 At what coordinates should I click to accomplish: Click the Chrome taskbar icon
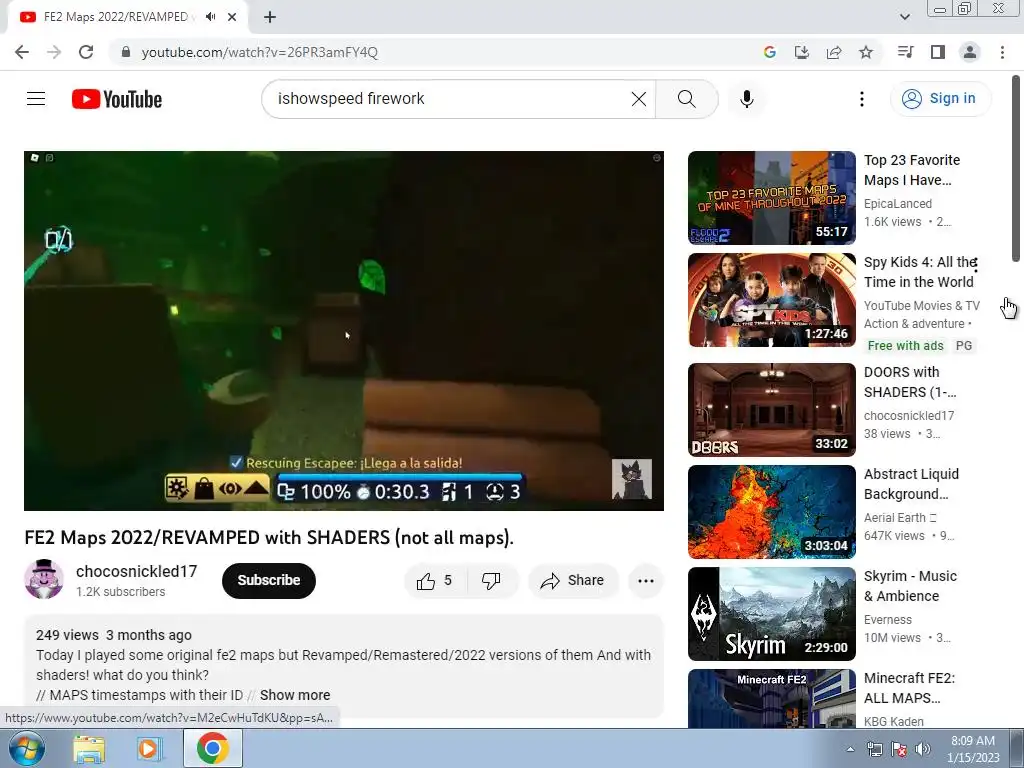(x=212, y=748)
